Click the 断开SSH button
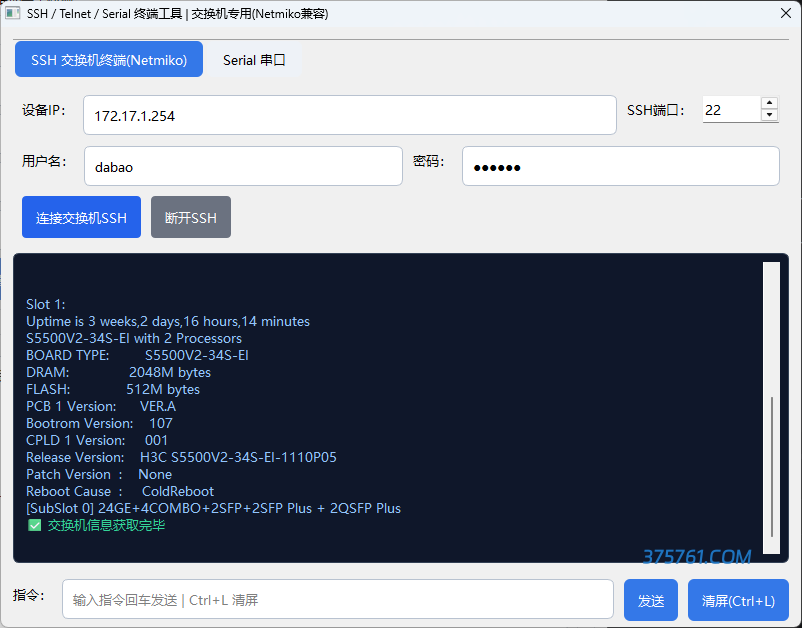This screenshot has height=628, width=802. coord(191,217)
